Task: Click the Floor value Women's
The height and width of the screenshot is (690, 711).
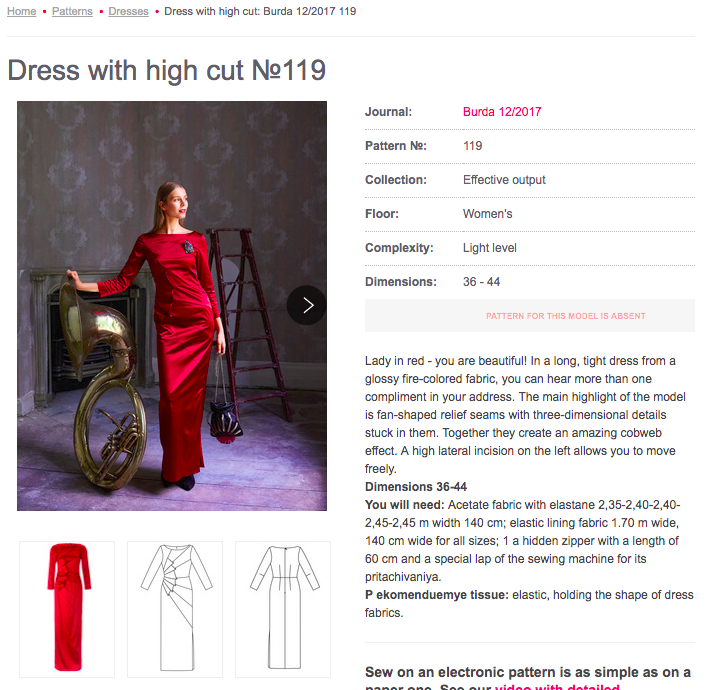Action: [487, 214]
